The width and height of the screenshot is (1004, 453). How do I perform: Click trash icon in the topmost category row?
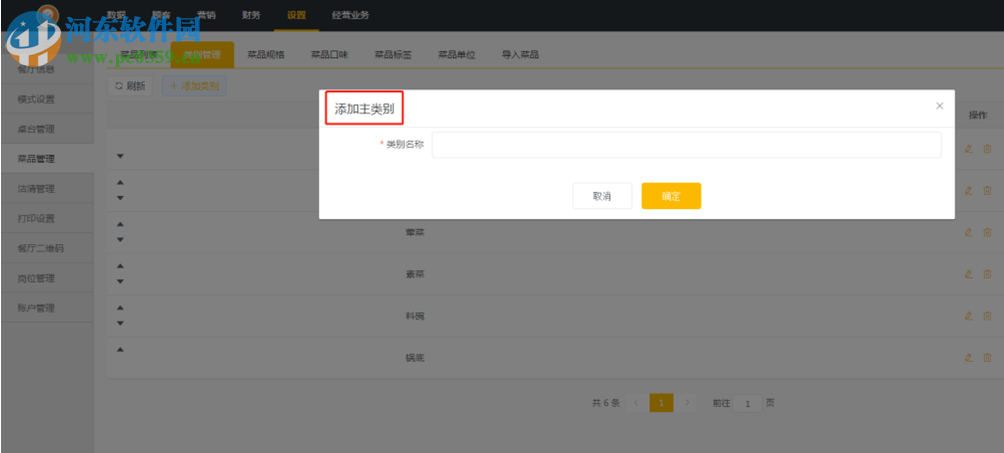point(987,149)
